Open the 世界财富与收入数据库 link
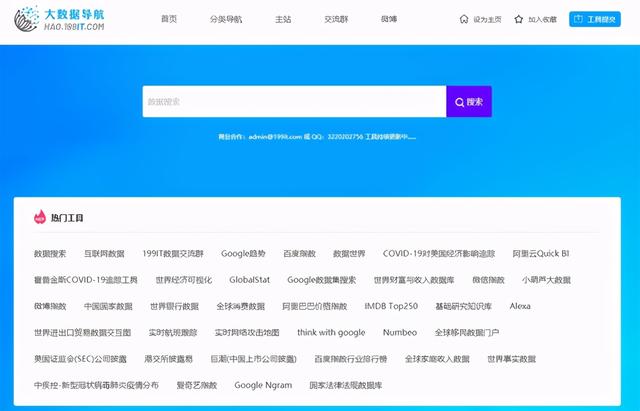640x411 pixels. click(x=414, y=280)
